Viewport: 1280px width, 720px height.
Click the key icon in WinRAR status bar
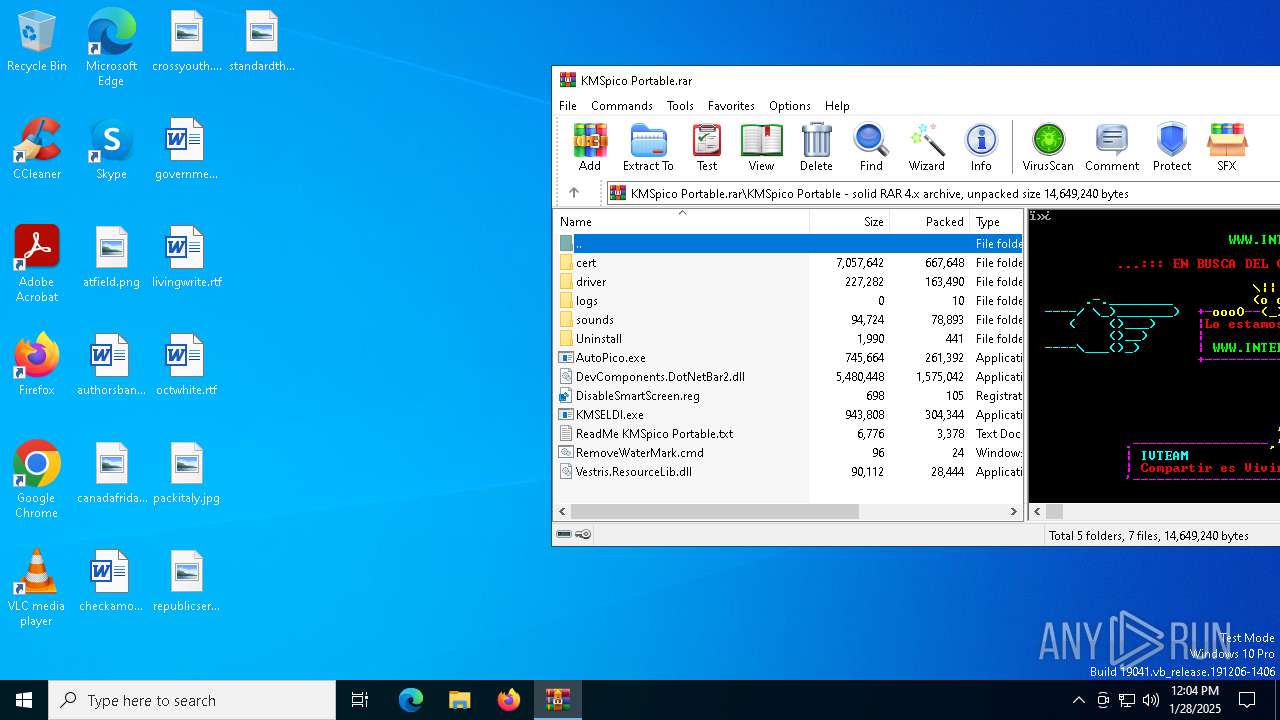coord(584,535)
